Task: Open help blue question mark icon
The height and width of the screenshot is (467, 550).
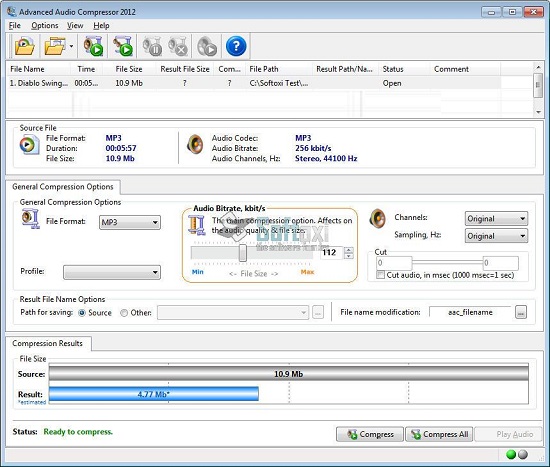Action: (236, 46)
